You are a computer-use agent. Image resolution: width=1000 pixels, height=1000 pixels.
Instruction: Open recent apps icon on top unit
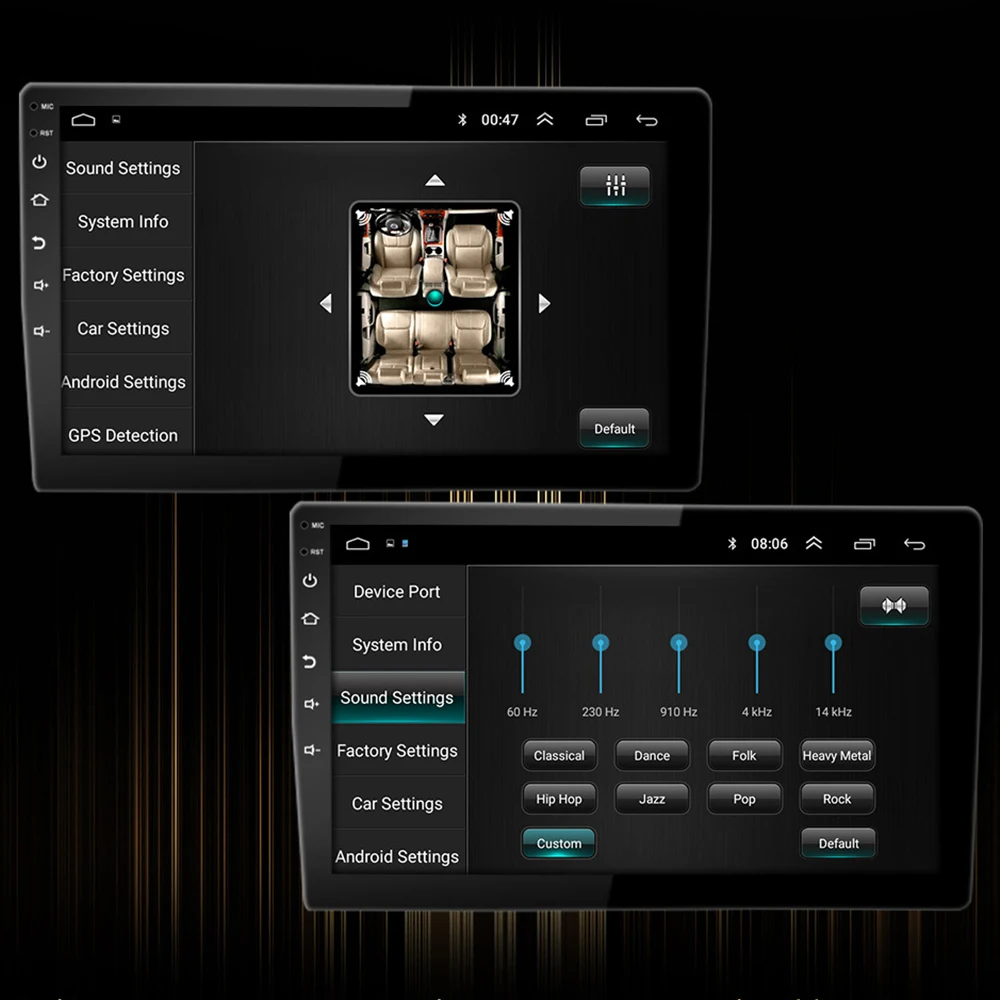click(x=596, y=120)
